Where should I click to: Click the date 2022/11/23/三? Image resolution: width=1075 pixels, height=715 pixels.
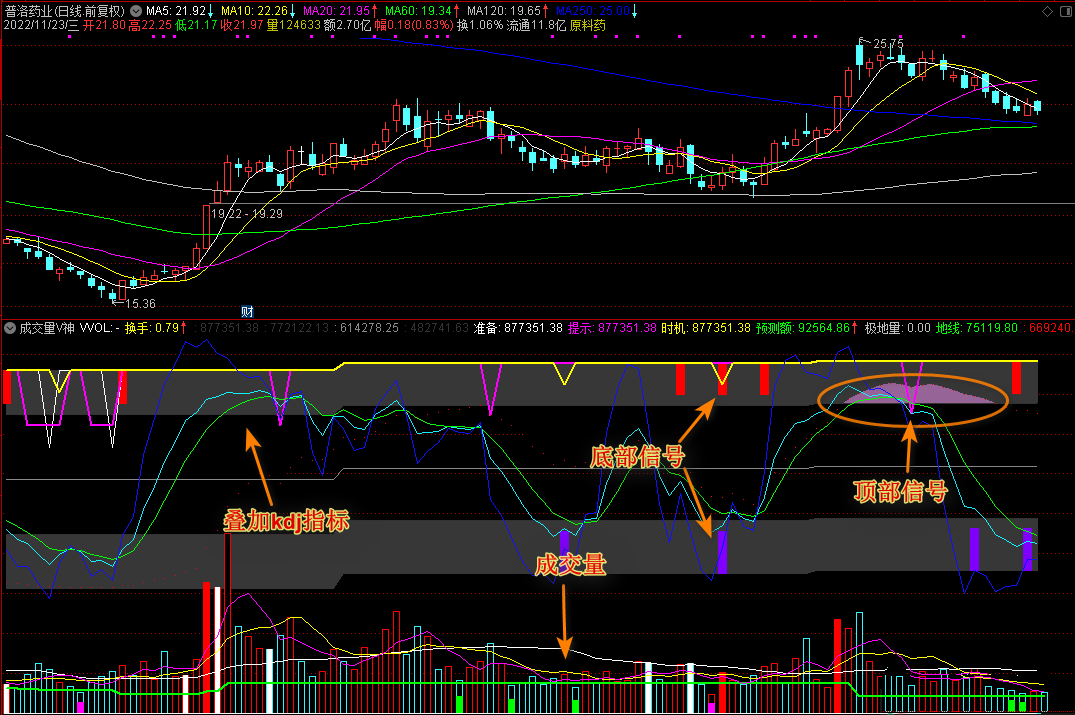click(40, 25)
